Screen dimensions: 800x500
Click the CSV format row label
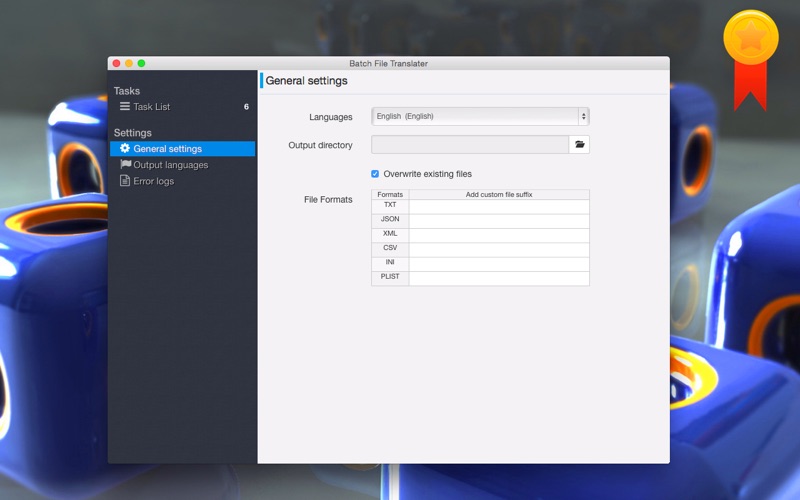pyautogui.click(x=390, y=248)
